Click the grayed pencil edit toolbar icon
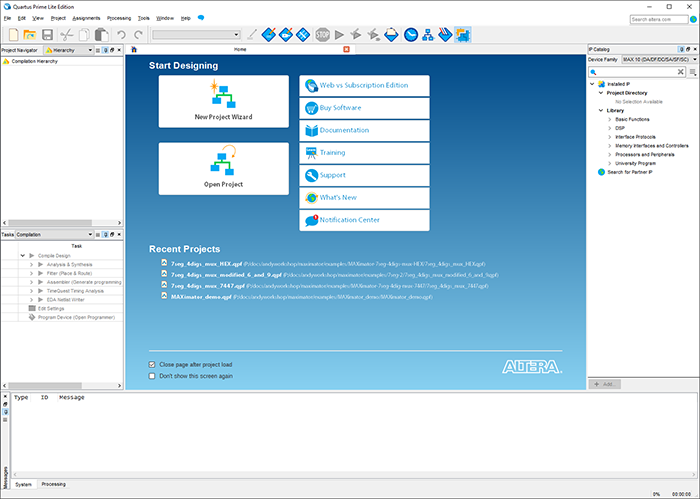The width and height of the screenshot is (700, 499). coord(252,34)
